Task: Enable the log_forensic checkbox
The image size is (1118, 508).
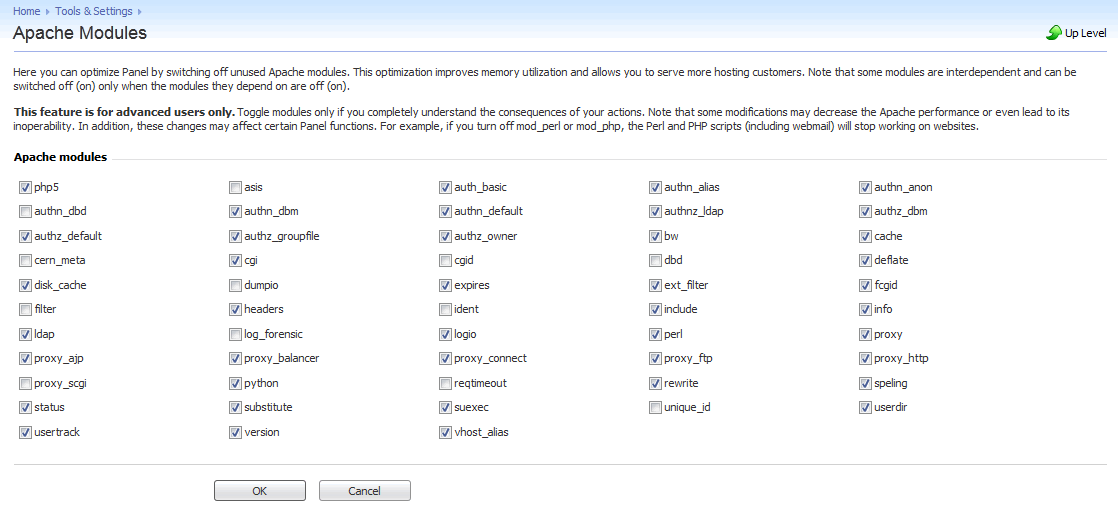Action: pos(235,334)
